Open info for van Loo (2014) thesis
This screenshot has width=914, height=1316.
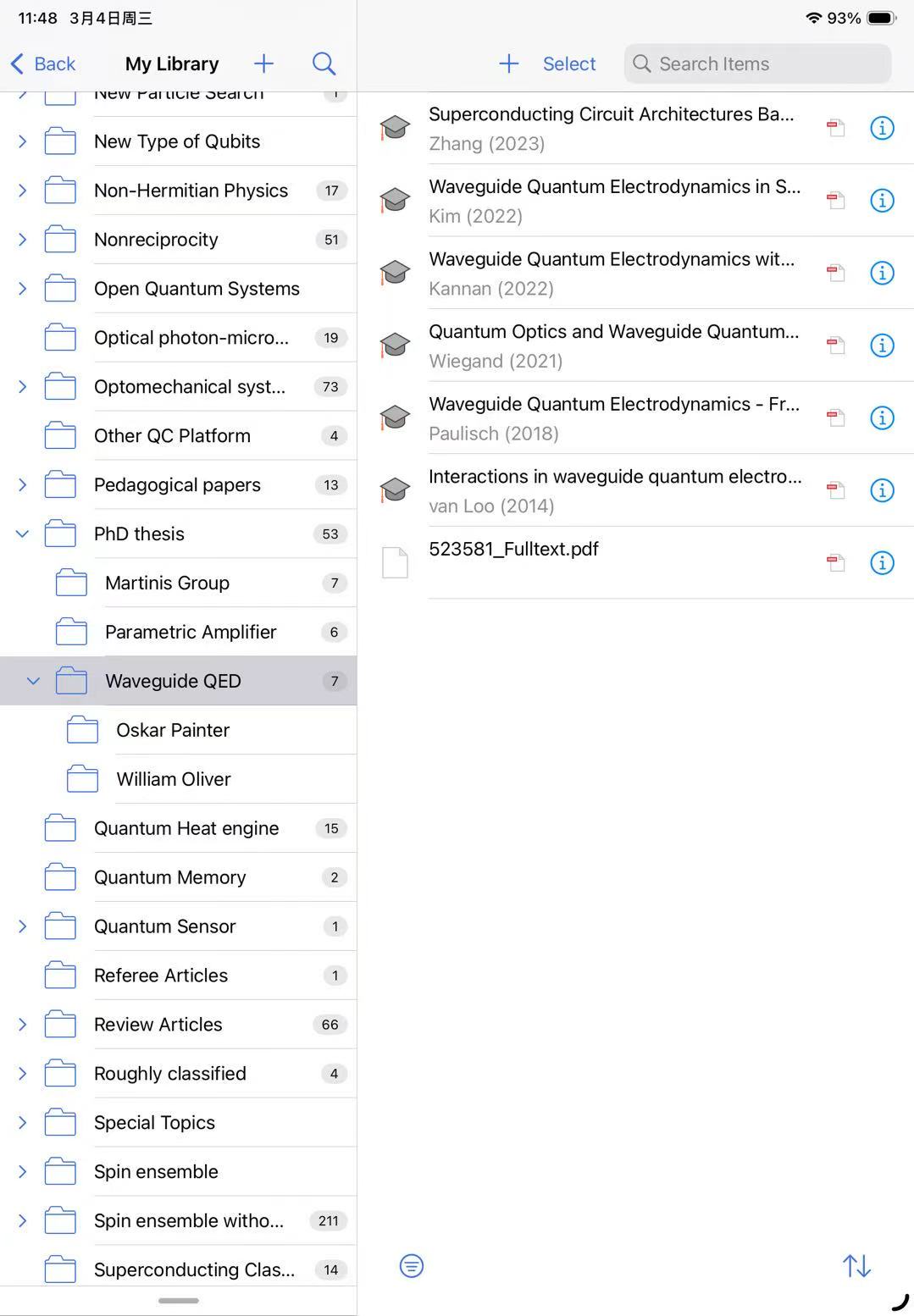click(x=882, y=490)
